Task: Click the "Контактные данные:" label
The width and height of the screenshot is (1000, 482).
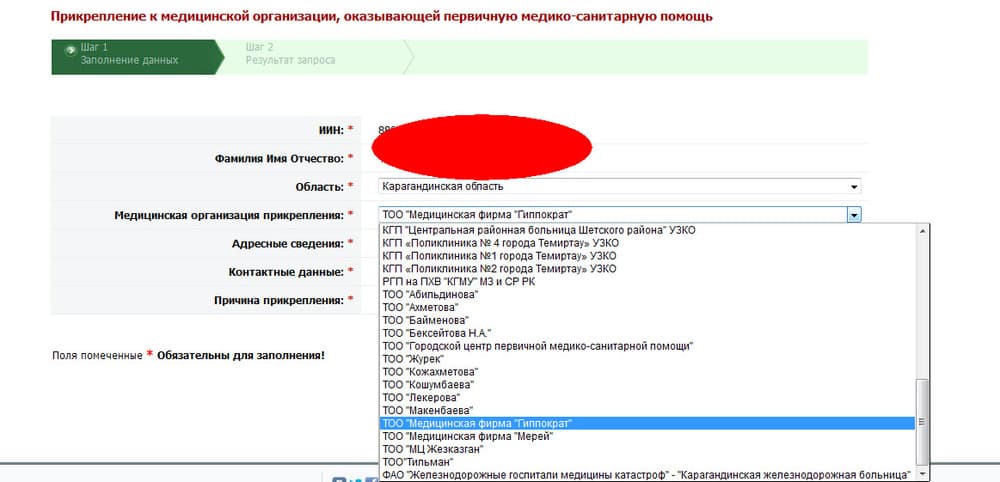Action: (x=286, y=272)
